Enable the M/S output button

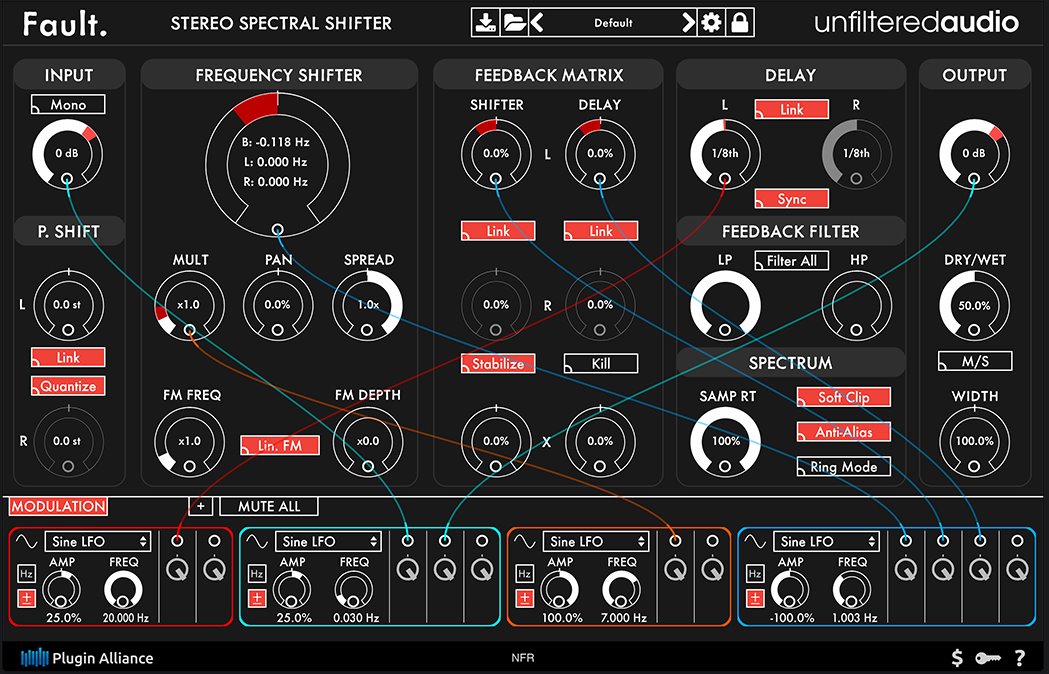(975, 361)
